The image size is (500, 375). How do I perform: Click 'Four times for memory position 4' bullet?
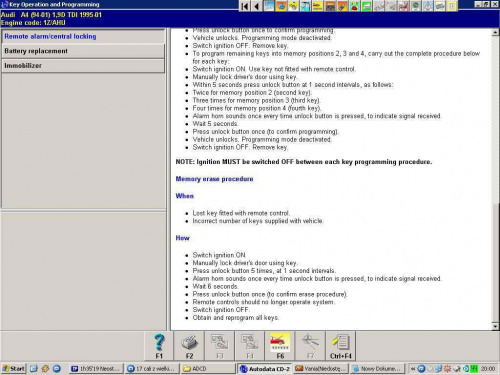pyautogui.click(x=257, y=108)
